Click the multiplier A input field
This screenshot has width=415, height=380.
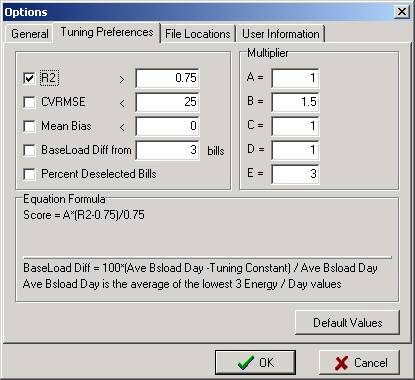pyautogui.click(x=295, y=78)
